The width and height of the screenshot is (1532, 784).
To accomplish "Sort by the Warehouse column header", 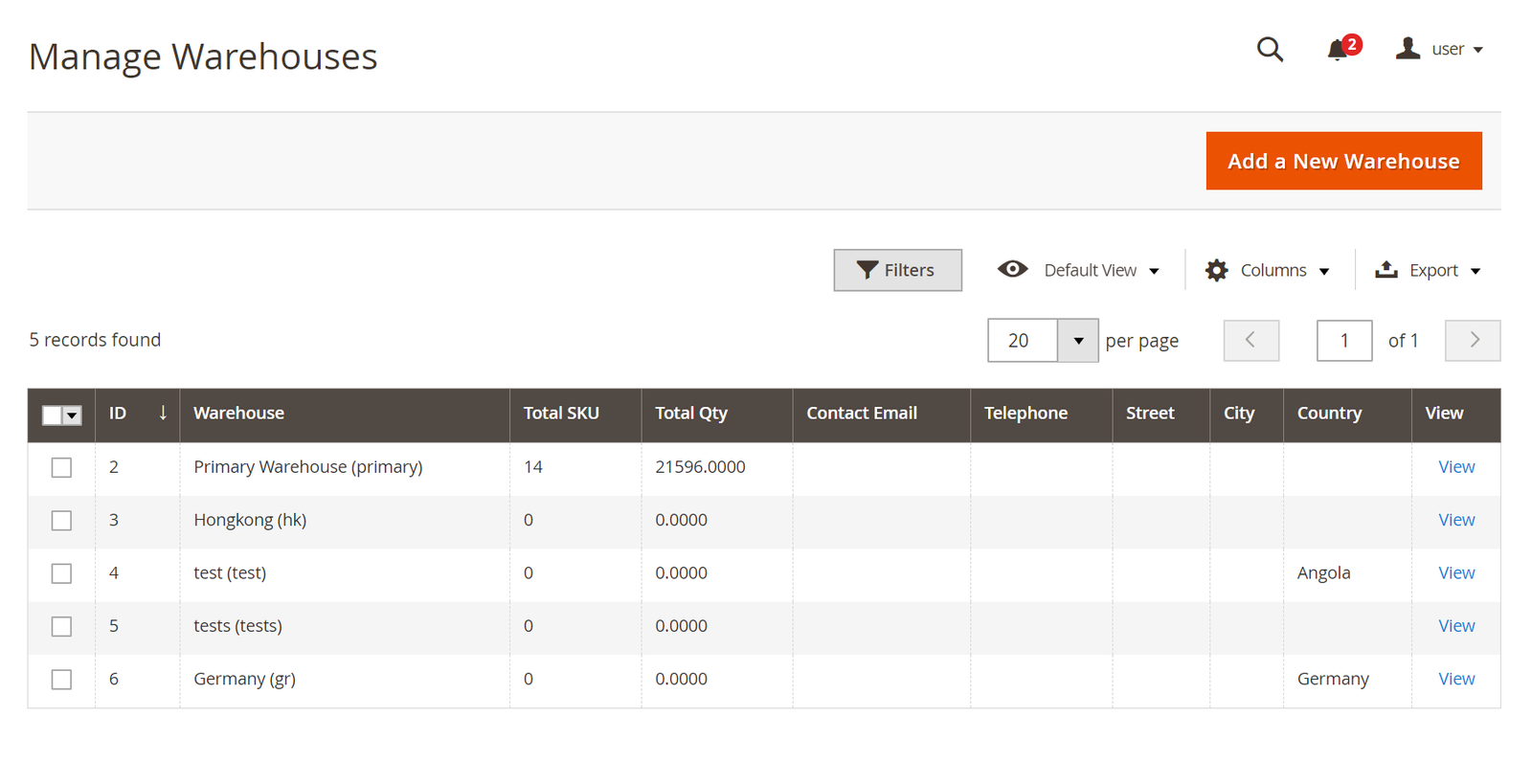I will (x=345, y=414).
